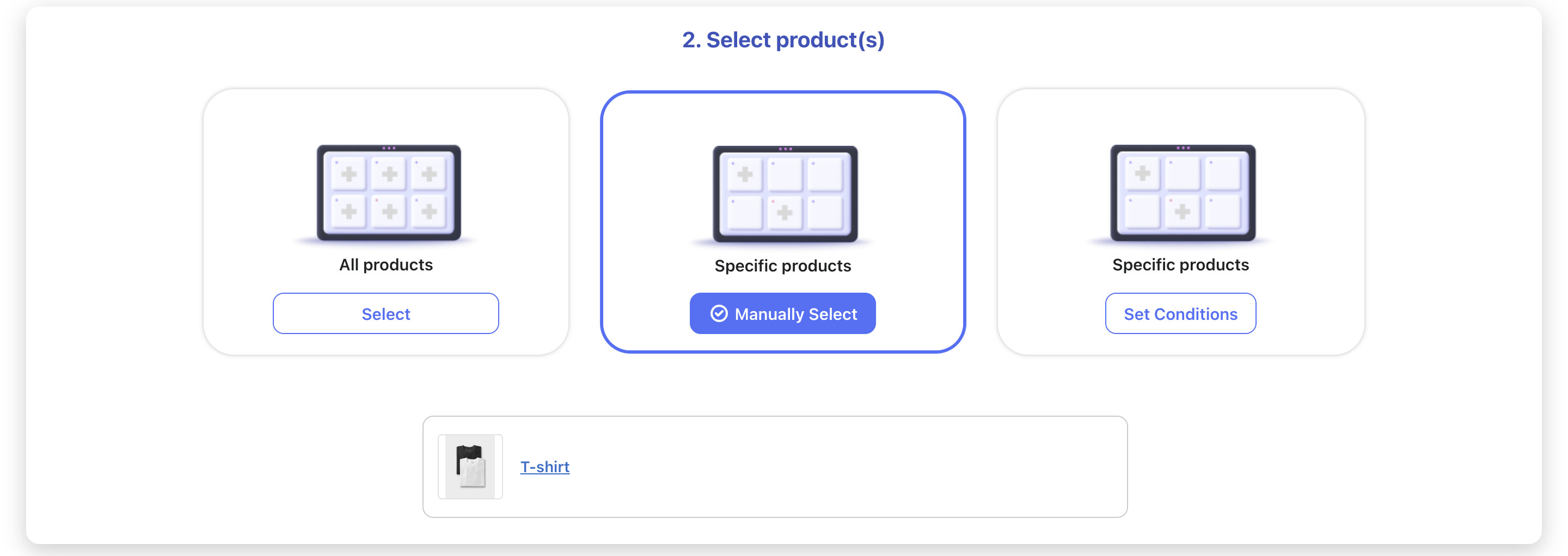Click blank space beside T-shirt in product list
This screenshot has height=556, width=1568.
(852, 467)
